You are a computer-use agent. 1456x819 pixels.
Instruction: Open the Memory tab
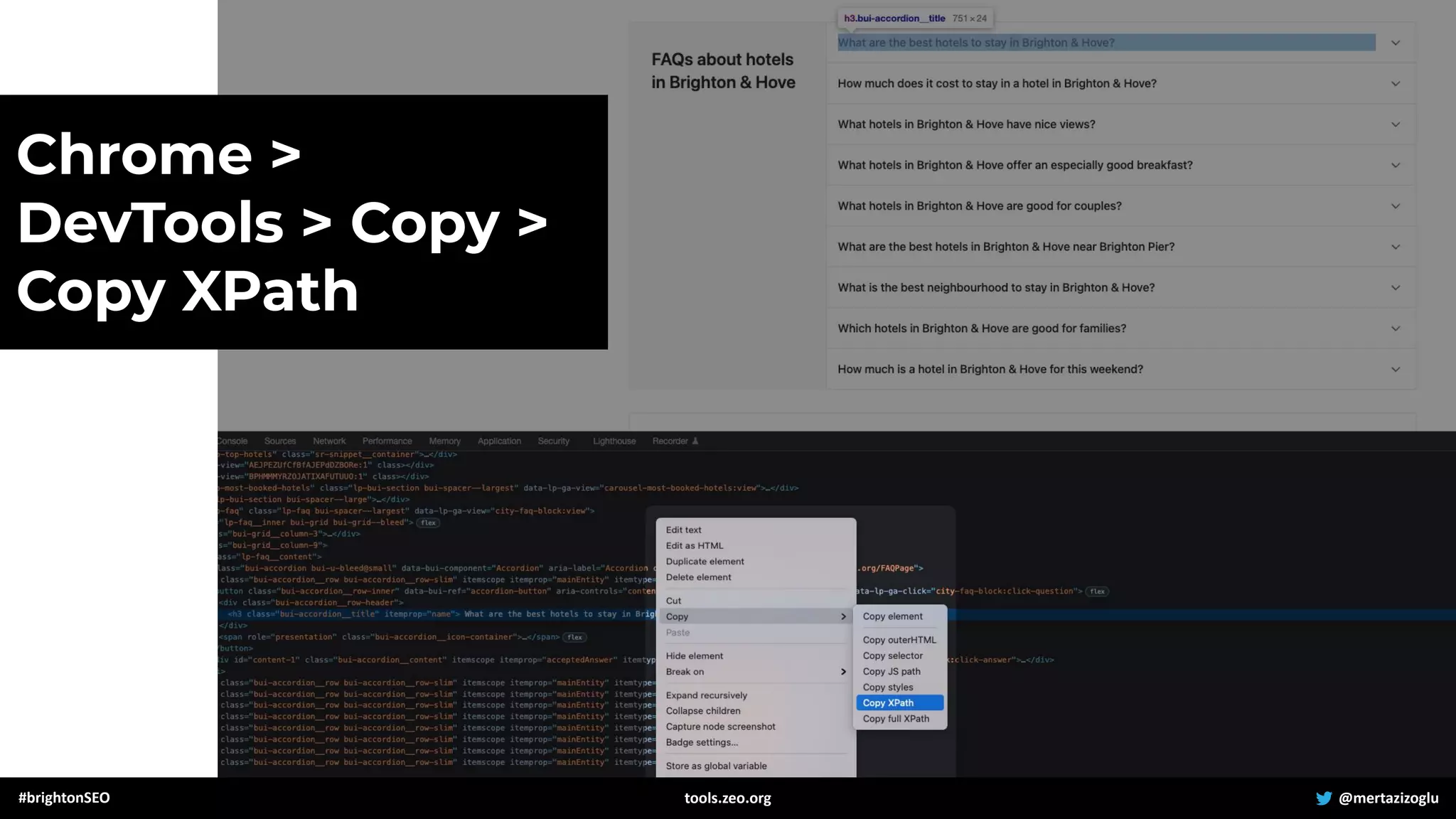pos(444,441)
